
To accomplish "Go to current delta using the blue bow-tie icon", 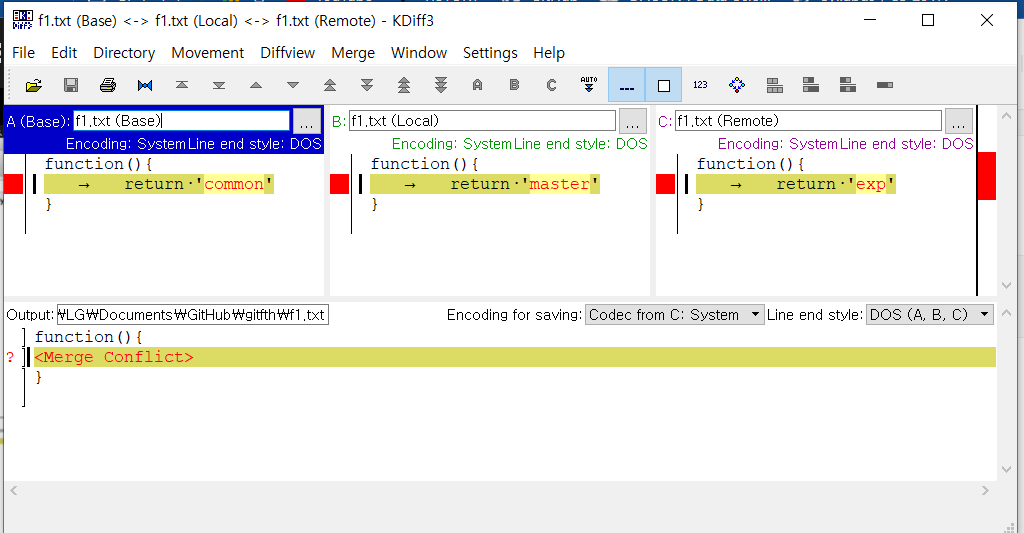I will [x=145, y=85].
